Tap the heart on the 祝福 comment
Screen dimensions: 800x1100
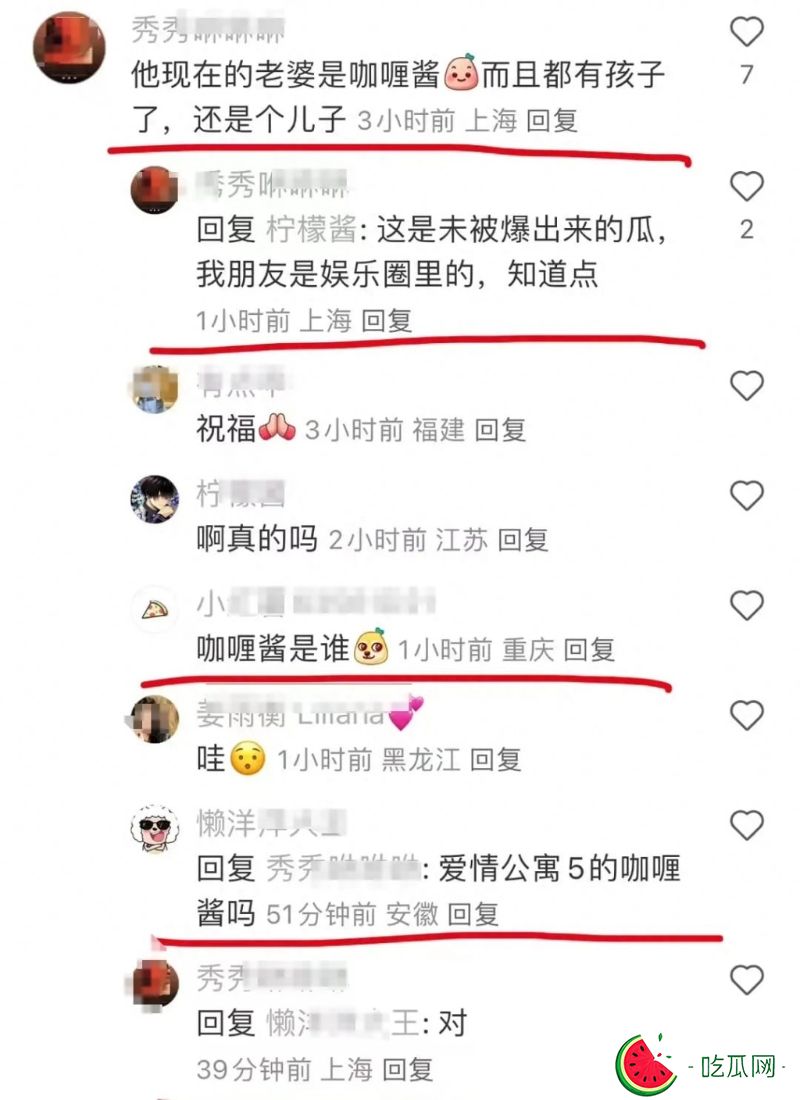tap(747, 386)
